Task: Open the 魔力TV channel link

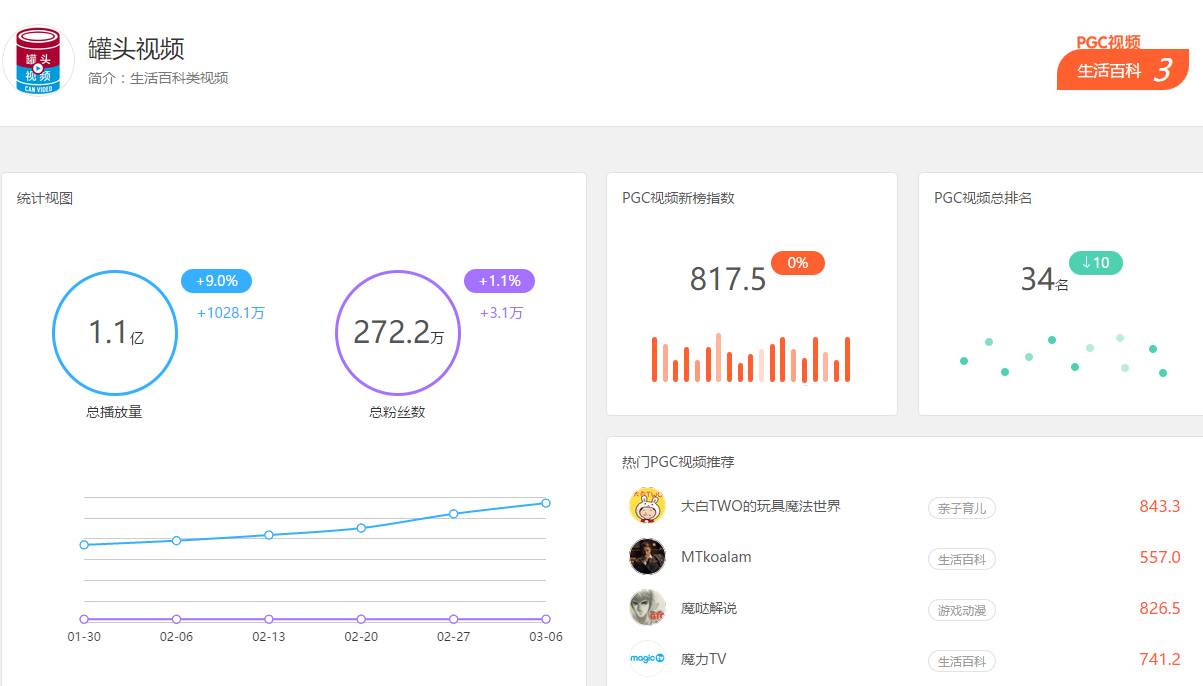Action: point(703,659)
